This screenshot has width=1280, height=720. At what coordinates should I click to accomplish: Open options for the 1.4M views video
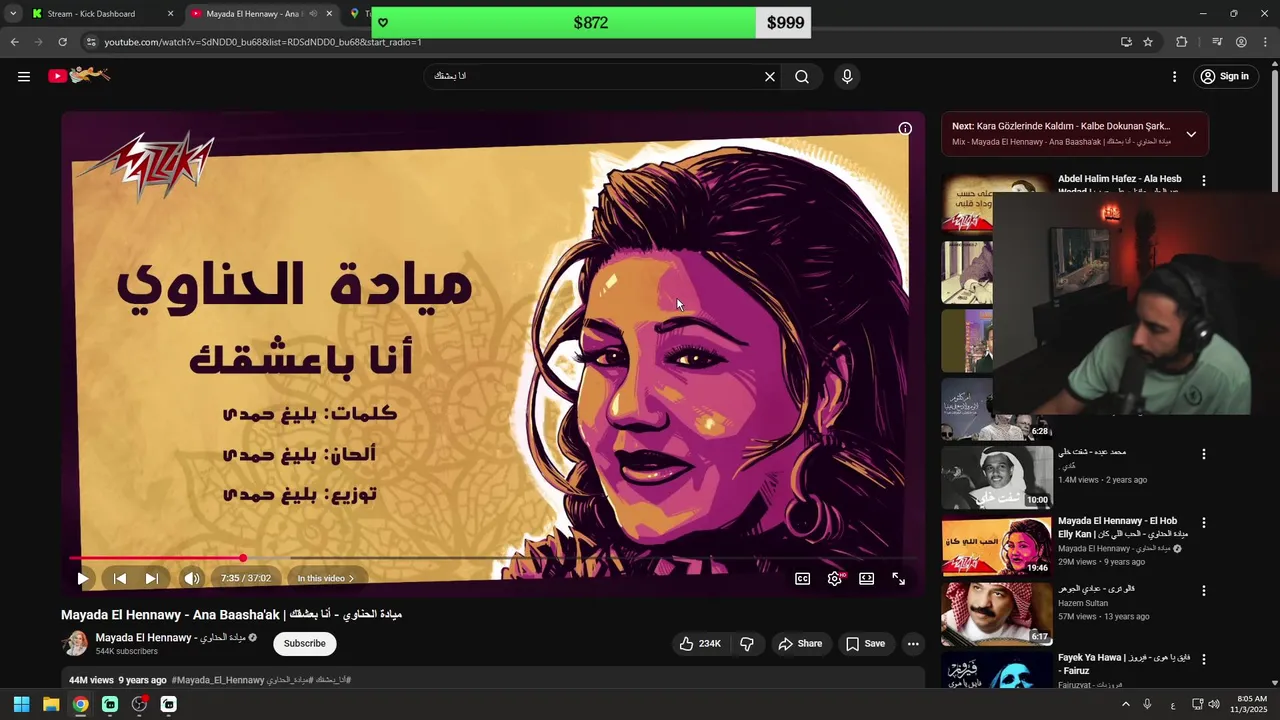click(1204, 454)
